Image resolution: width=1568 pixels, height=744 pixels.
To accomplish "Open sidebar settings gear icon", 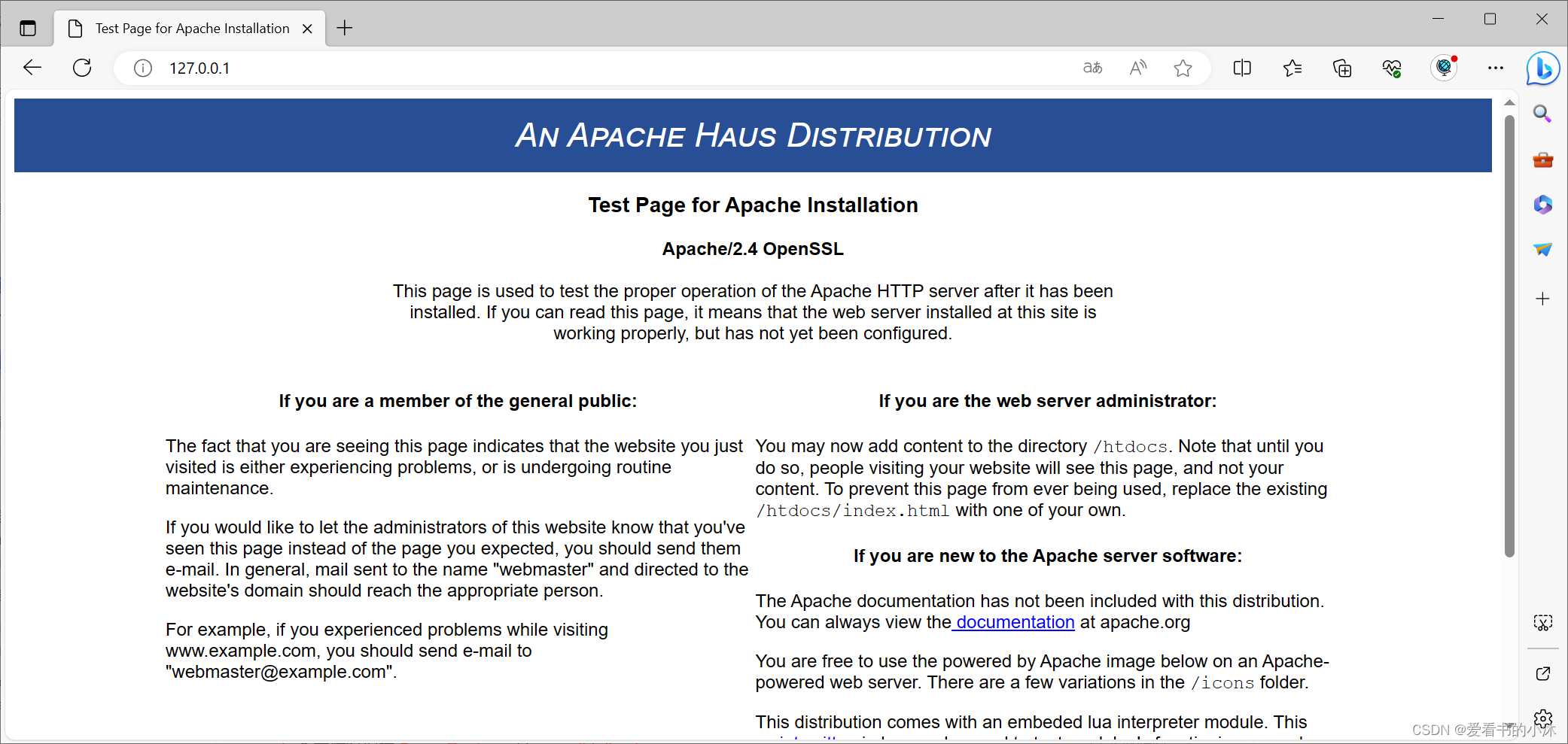I will point(1542,718).
